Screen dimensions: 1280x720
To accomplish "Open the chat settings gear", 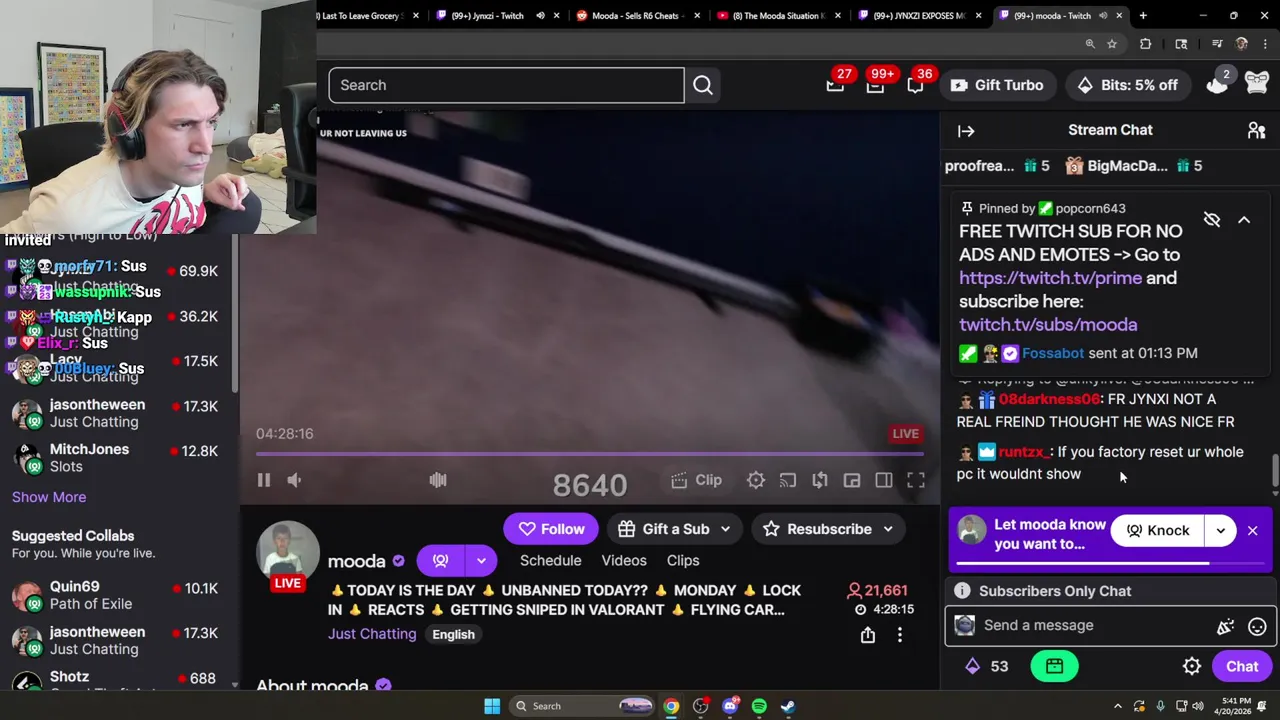I will 1192,667.
